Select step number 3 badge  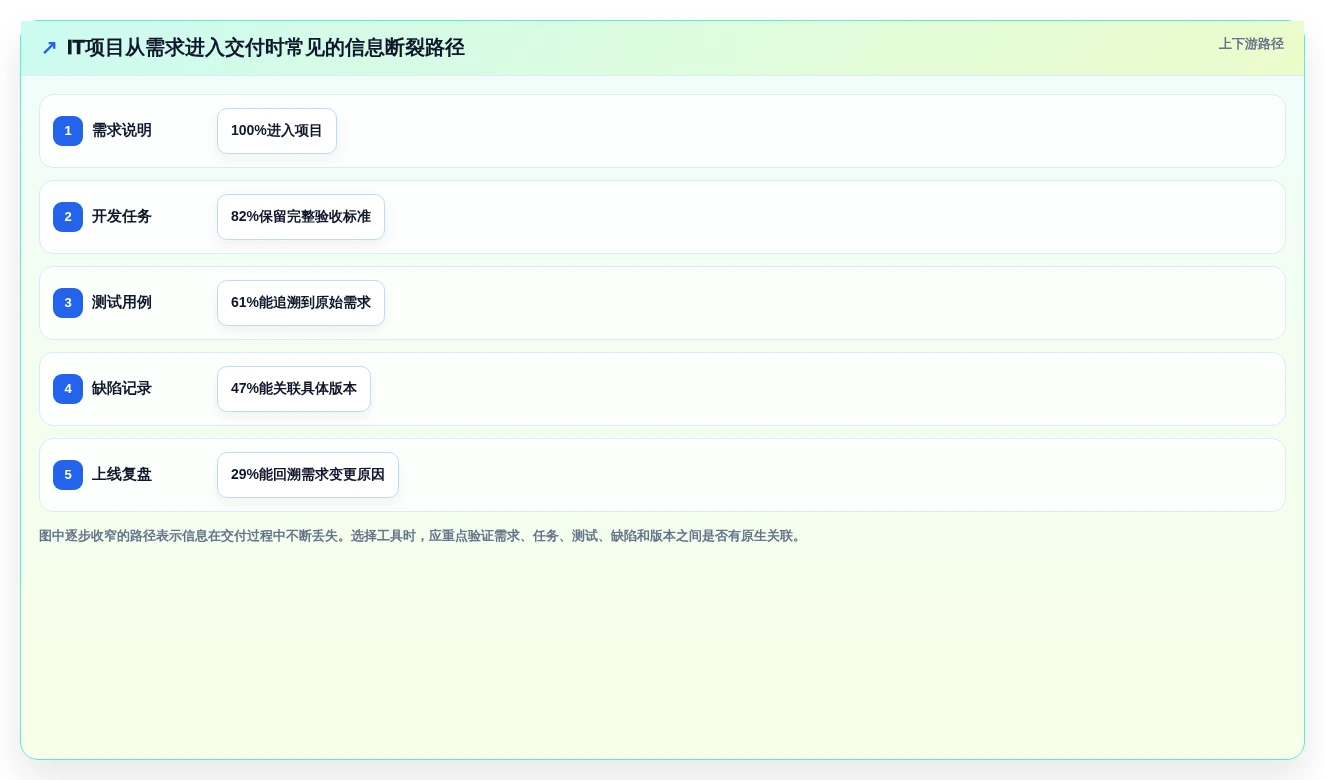68,303
